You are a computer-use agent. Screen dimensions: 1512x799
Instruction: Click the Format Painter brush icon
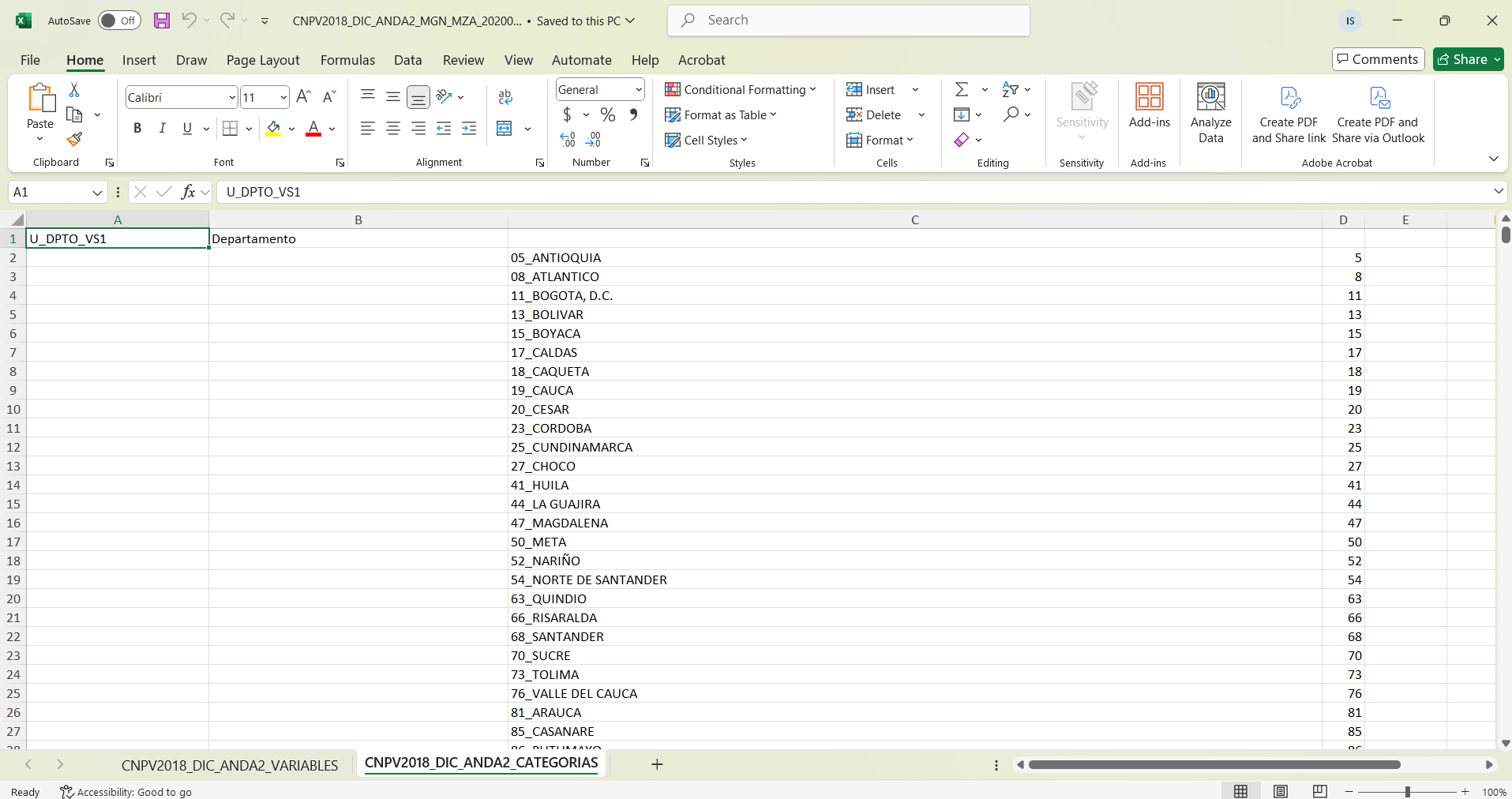[74, 140]
